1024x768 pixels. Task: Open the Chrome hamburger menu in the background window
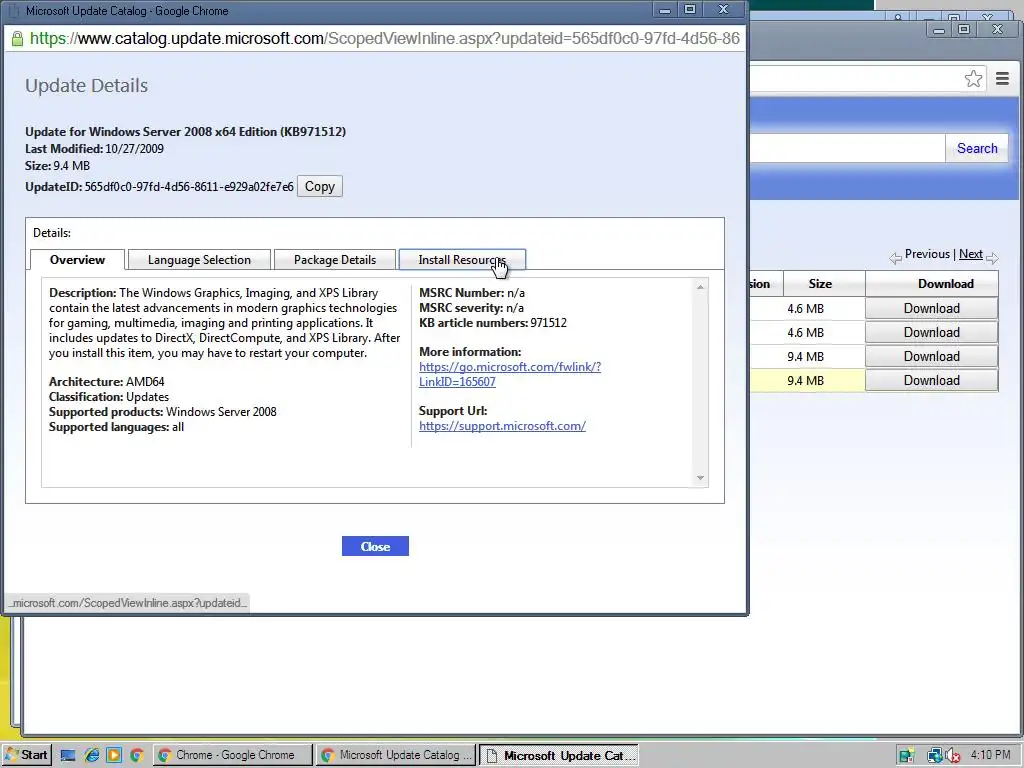click(1002, 79)
